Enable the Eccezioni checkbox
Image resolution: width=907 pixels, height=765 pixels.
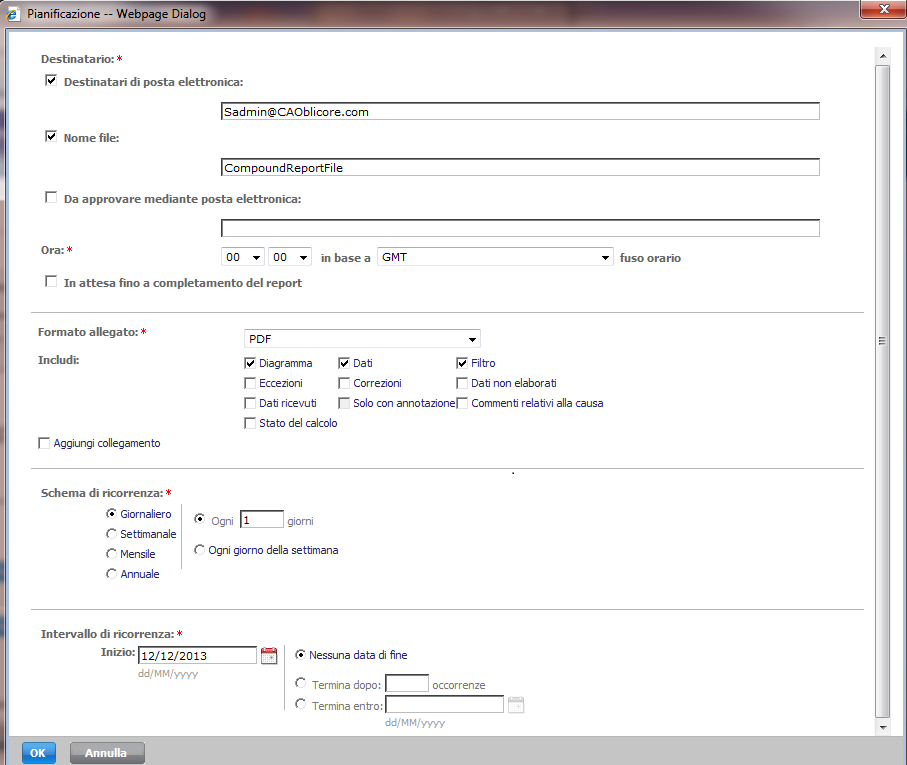(250, 383)
